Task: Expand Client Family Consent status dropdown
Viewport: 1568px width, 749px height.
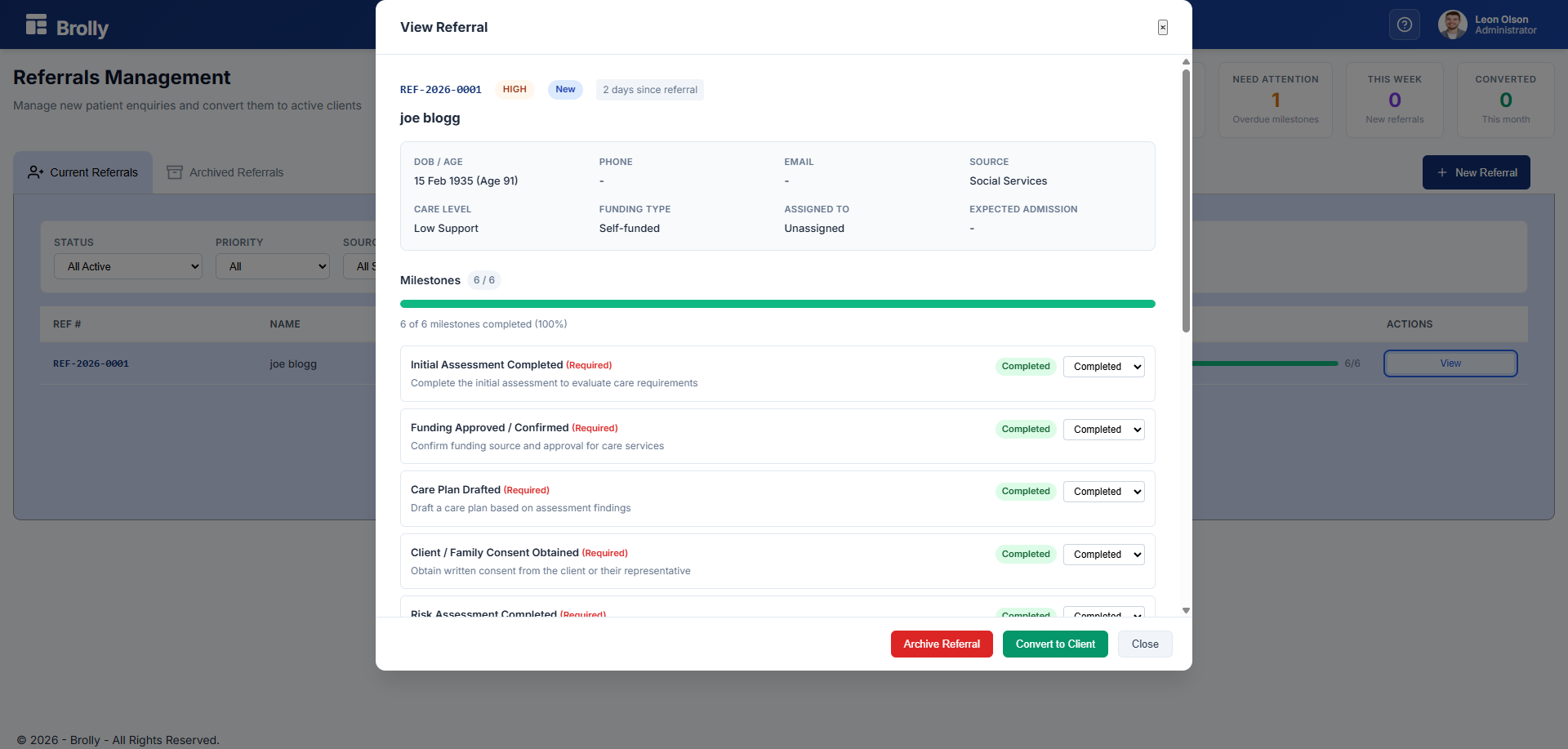Action: (1103, 555)
